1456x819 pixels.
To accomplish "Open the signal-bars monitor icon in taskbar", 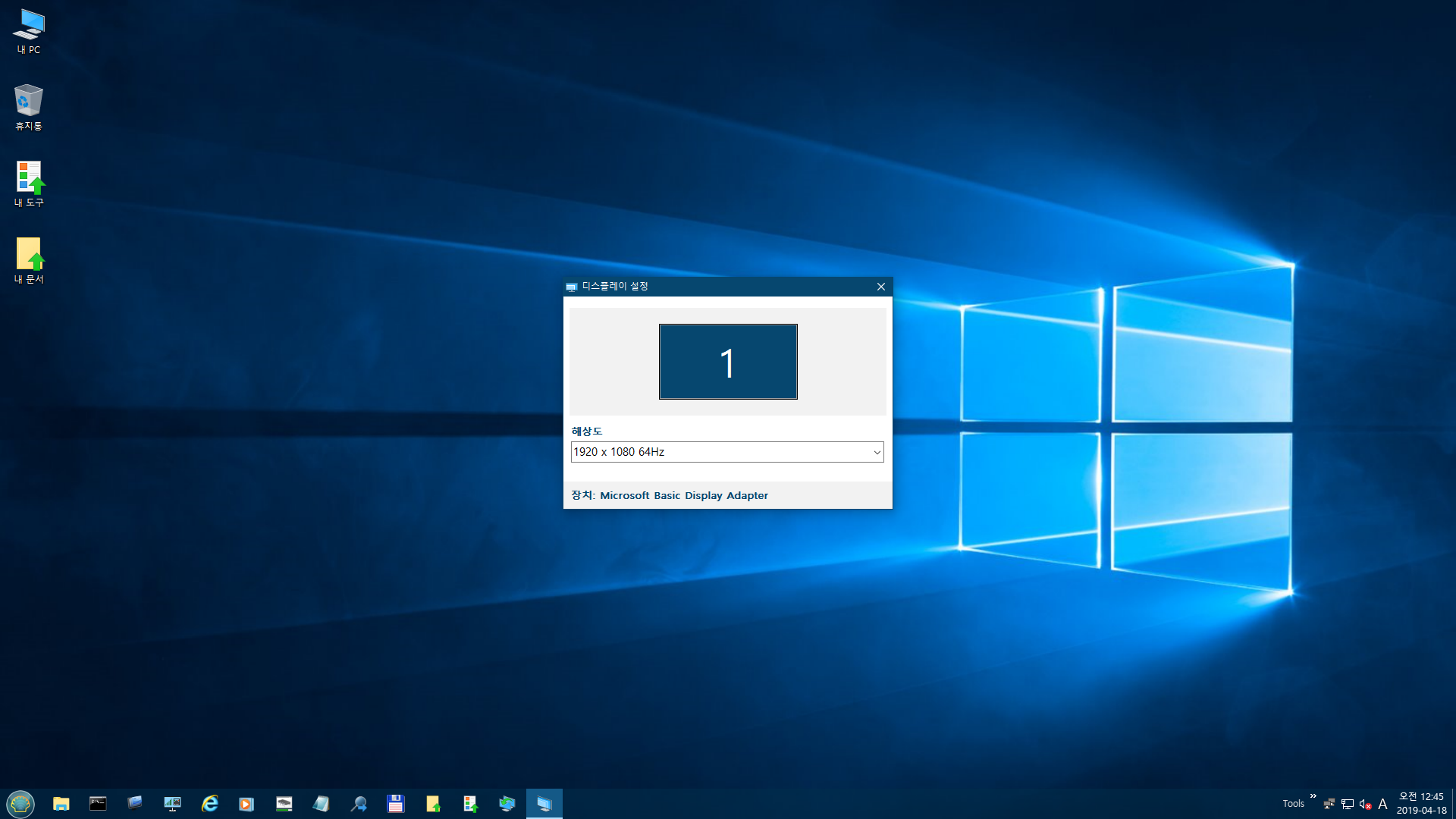I will [172, 804].
